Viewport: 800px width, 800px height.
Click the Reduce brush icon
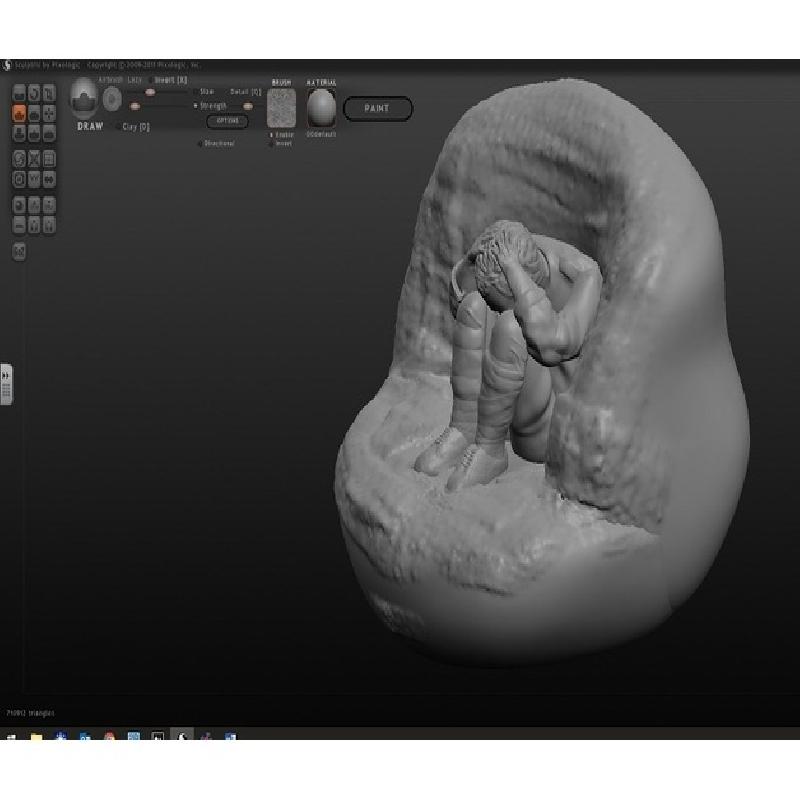pyautogui.click(x=19, y=159)
